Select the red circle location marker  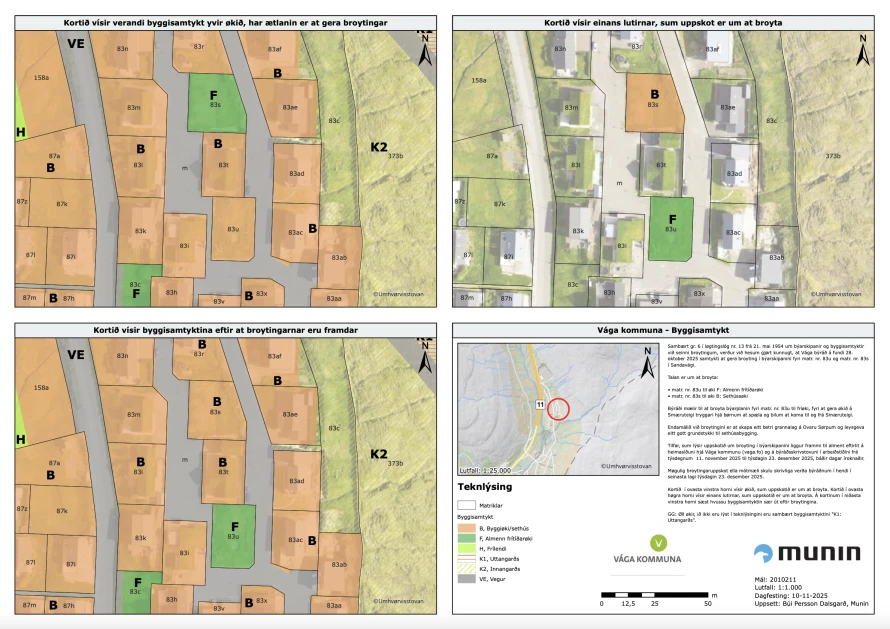coord(559,408)
